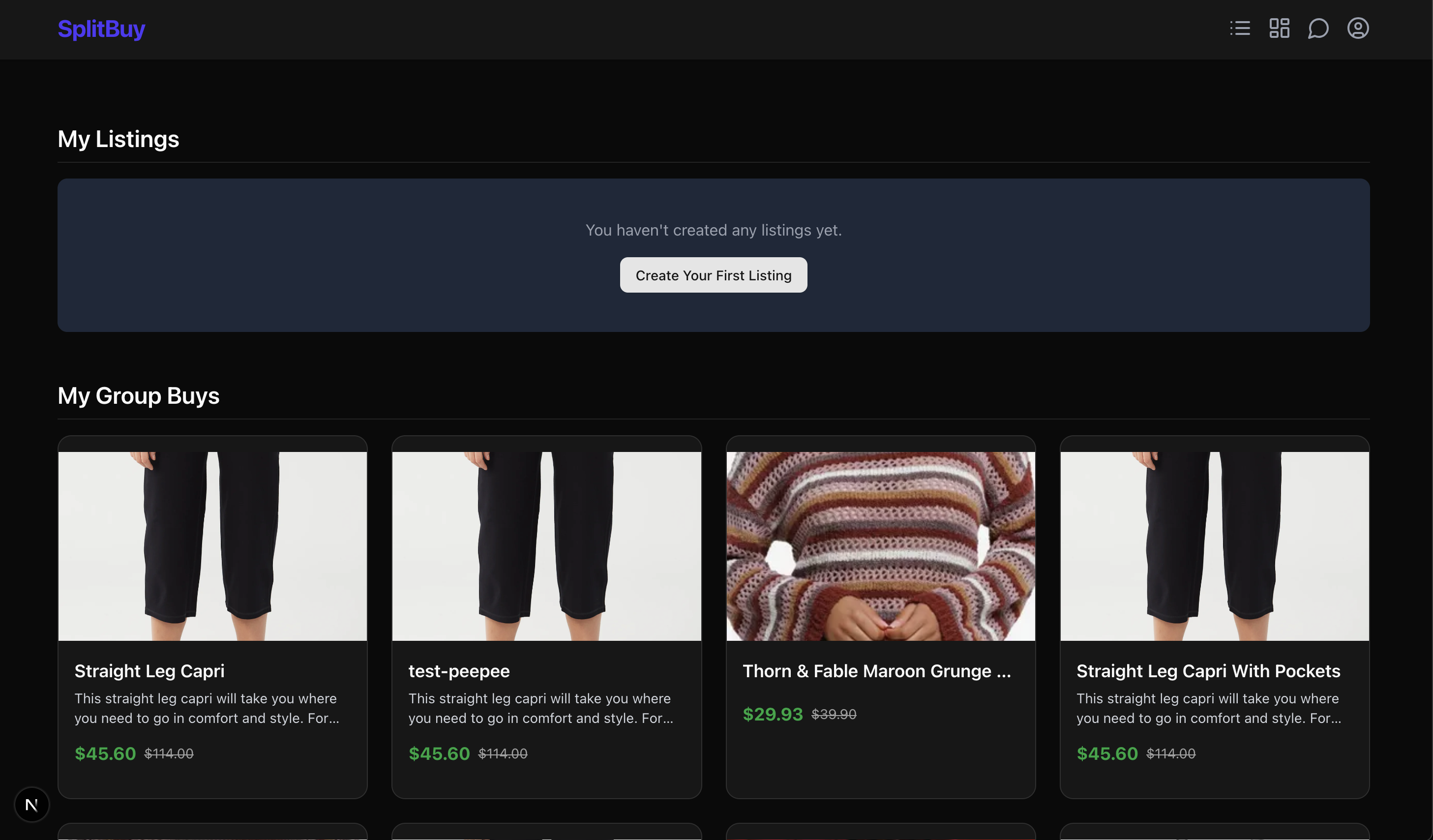The height and width of the screenshot is (840, 1433).
Task: Click Straight Leg Capri With Pockets title
Action: point(1208,671)
